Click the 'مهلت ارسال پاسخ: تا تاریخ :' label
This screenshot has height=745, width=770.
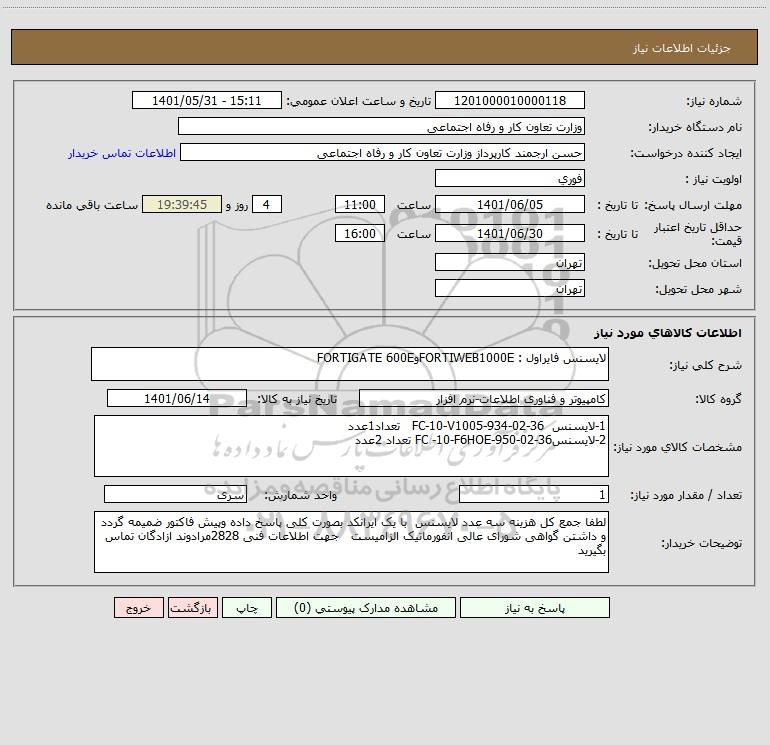click(669, 205)
